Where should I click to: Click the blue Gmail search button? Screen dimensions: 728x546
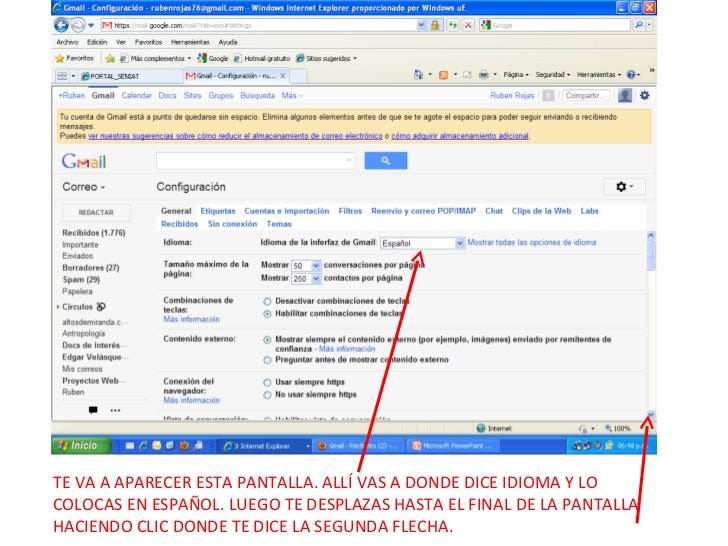coord(385,160)
